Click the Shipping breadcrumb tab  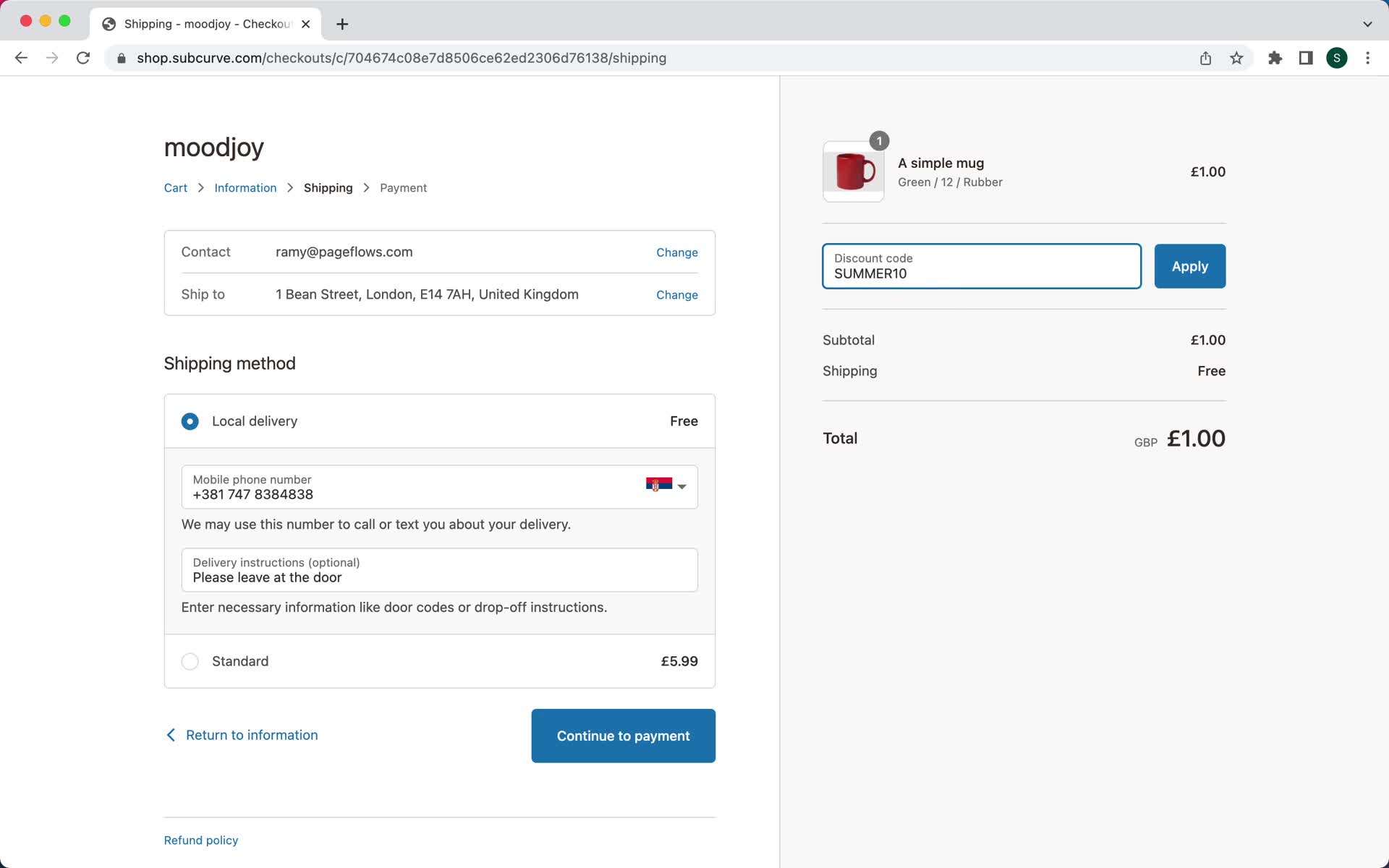(328, 187)
